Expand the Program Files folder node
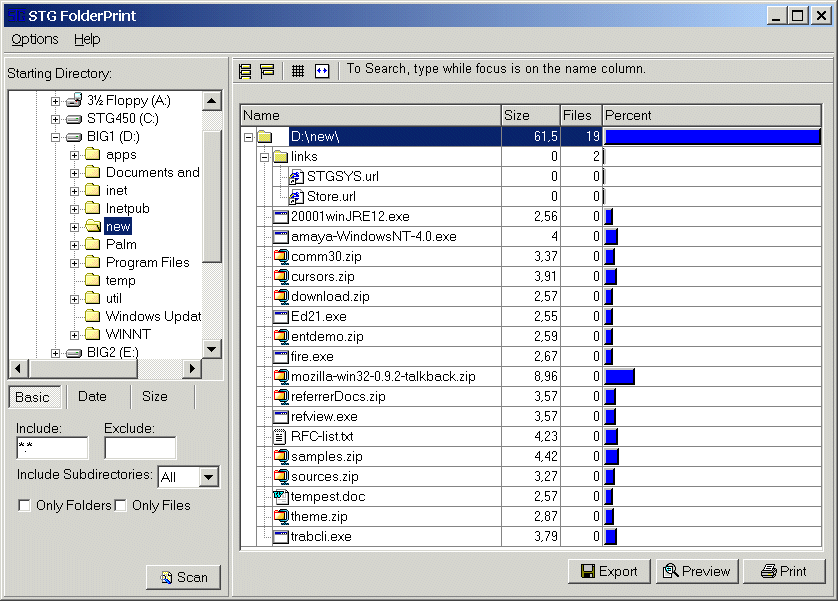Viewport: 838px width, 601px height. click(75, 263)
